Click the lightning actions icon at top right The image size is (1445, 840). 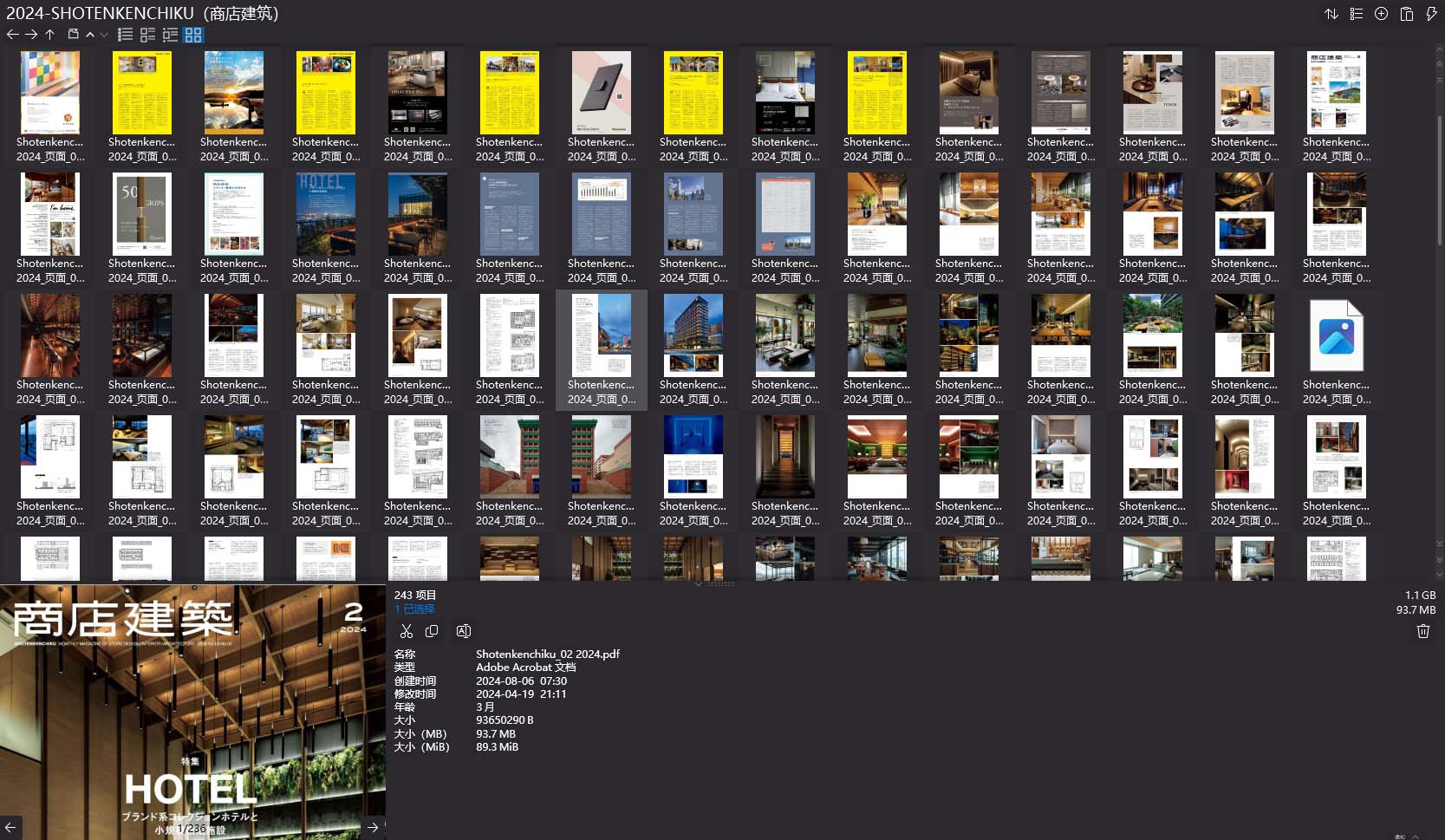tap(1431, 14)
